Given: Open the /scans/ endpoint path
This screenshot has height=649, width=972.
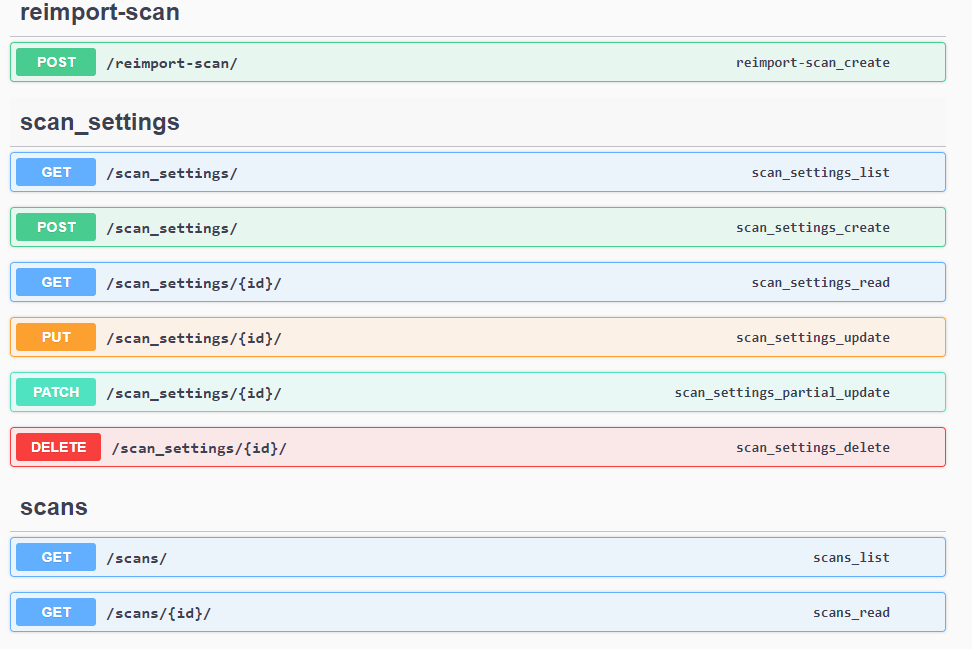Looking at the screenshot, I should pyautogui.click(x=137, y=558).
